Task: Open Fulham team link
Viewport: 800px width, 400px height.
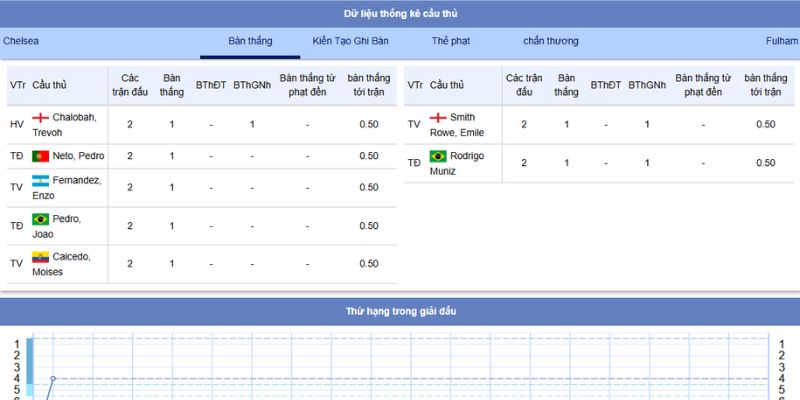Action: tap(781, 41)
